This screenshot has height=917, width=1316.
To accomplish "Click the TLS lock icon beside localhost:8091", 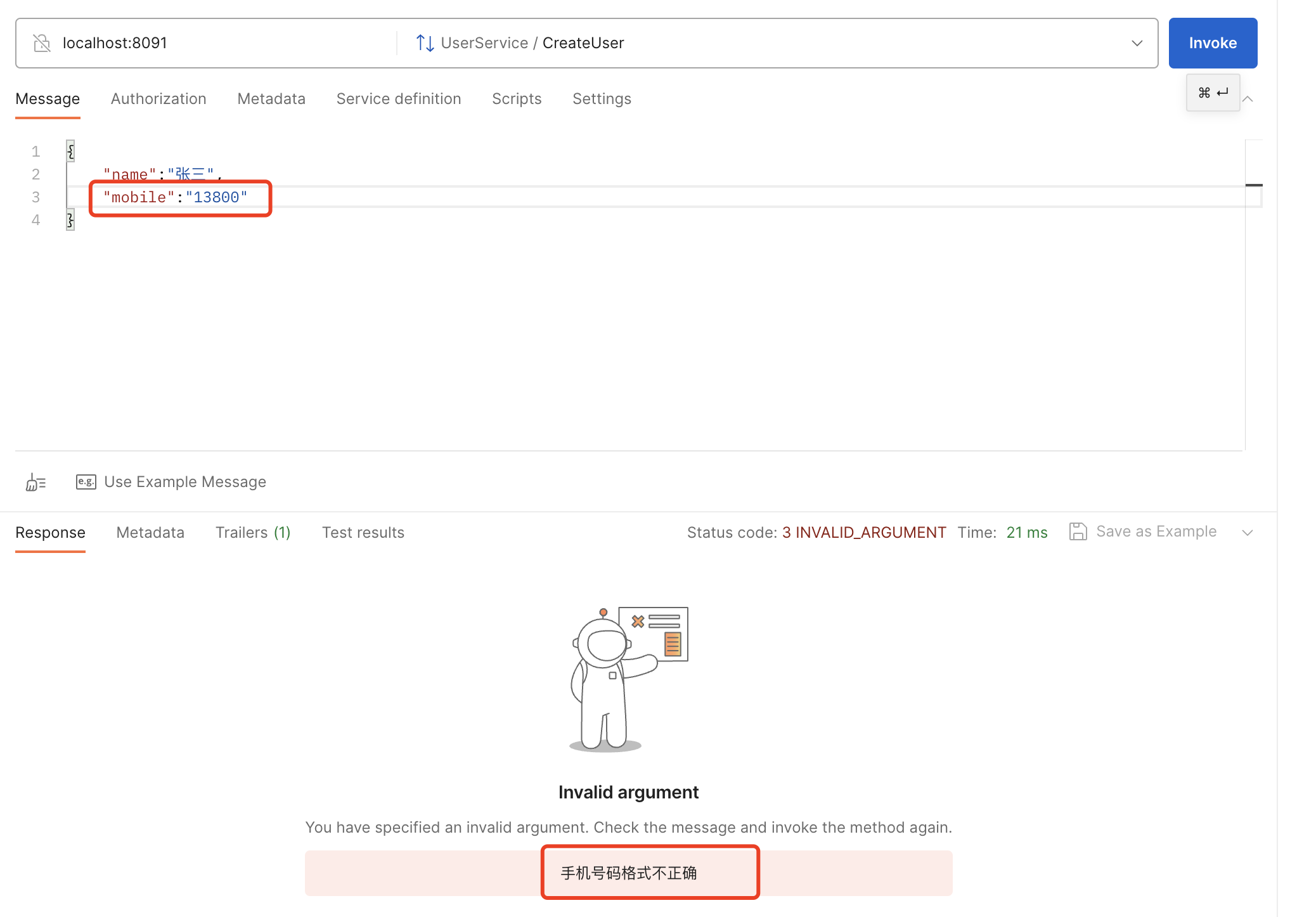I will (42, 43).
